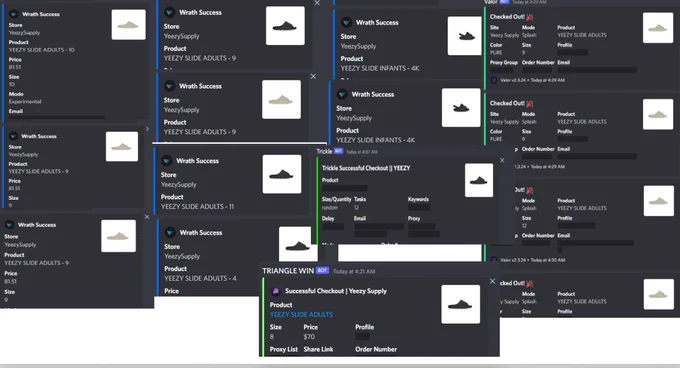
Task: Click the Trickle bot username
Action: coord(324,151)
